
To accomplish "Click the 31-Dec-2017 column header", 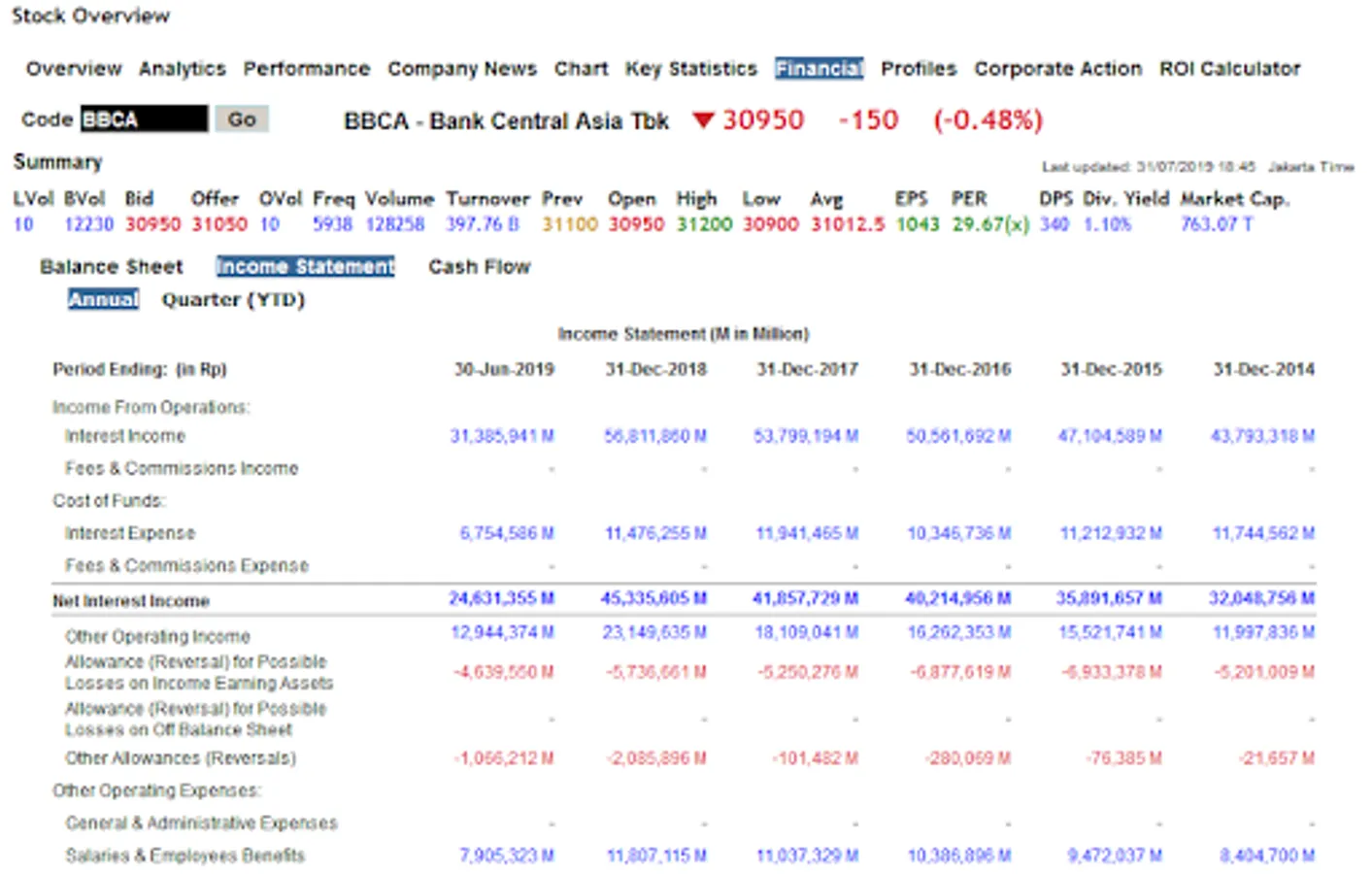I will [x=808, y=370].
